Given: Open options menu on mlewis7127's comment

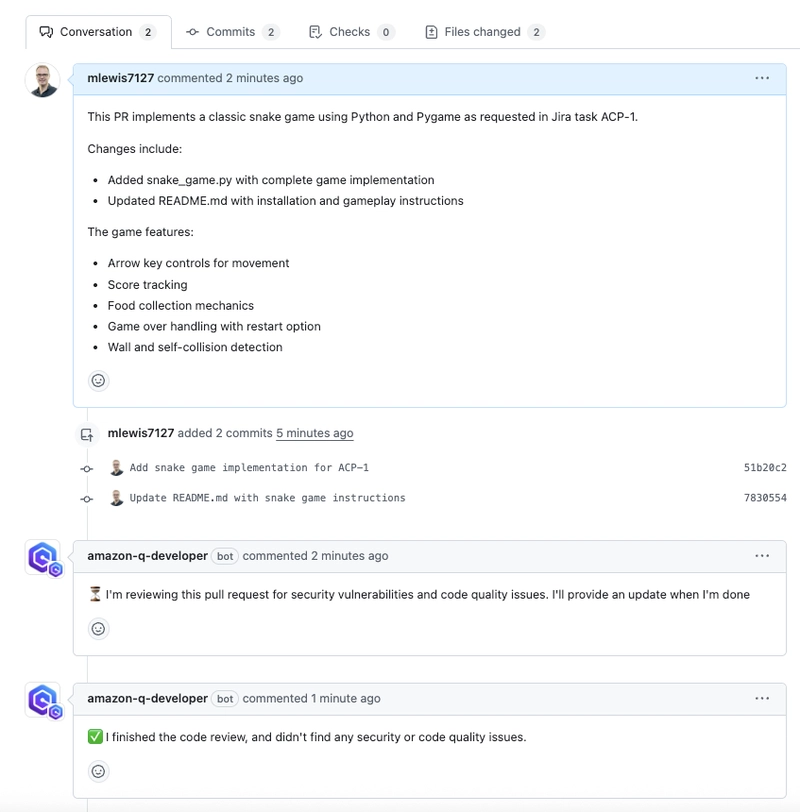Looking at the screenshot, I should coord(762,78).
